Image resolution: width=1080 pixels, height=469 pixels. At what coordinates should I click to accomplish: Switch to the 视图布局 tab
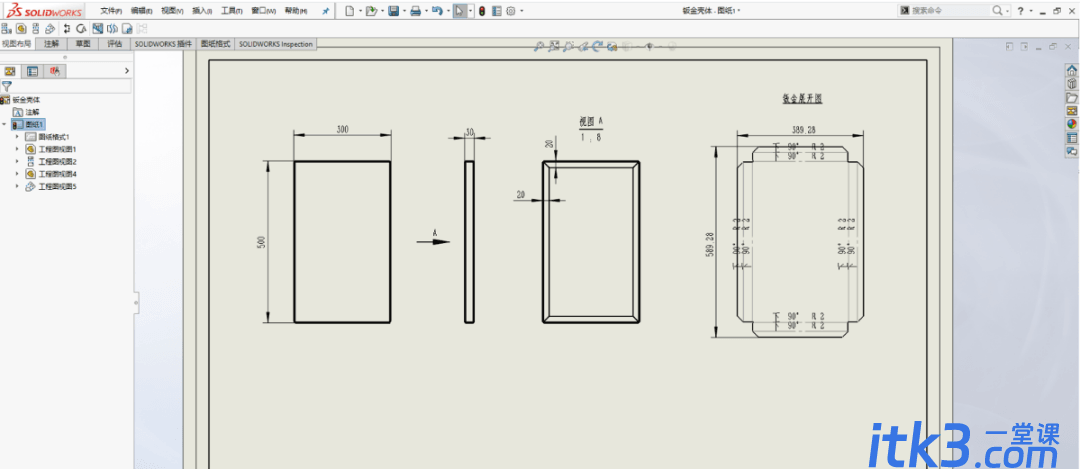(17, 43)
